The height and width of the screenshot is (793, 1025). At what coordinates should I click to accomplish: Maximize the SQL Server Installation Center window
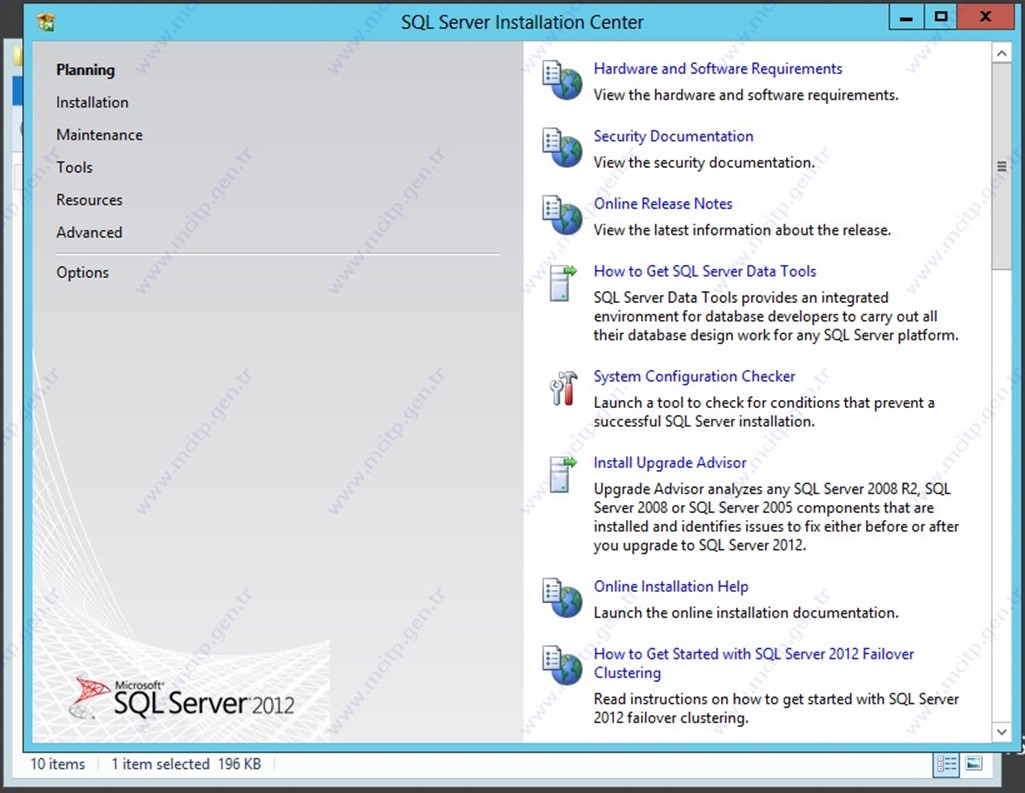pos(941,18)
